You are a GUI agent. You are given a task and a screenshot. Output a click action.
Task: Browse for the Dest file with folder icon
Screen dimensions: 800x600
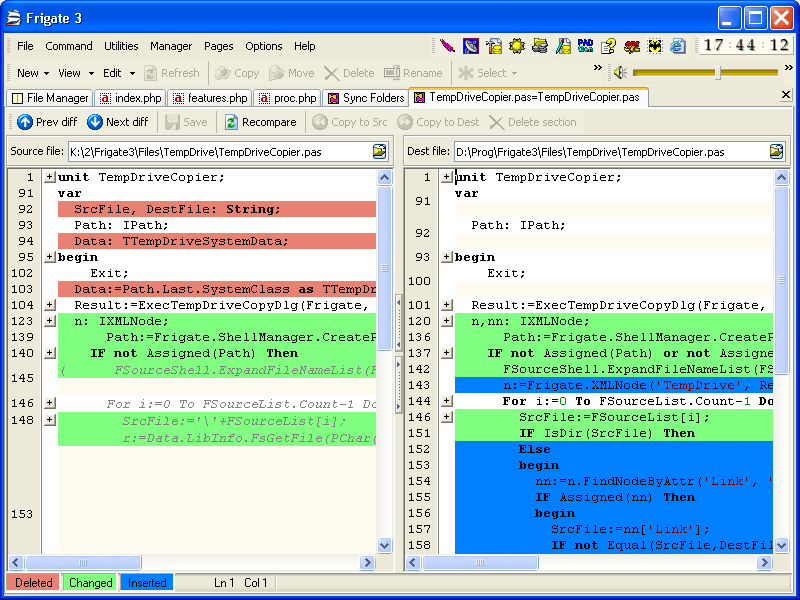point(776,152)
